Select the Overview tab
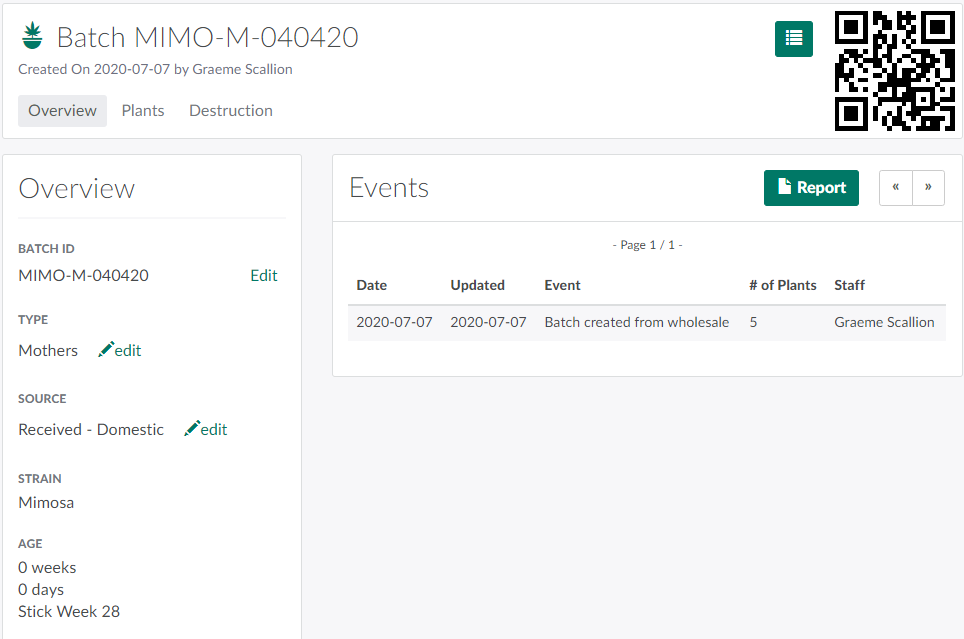Image resolution: width=964 pixels, height=639 pixels. pos(62,110)
